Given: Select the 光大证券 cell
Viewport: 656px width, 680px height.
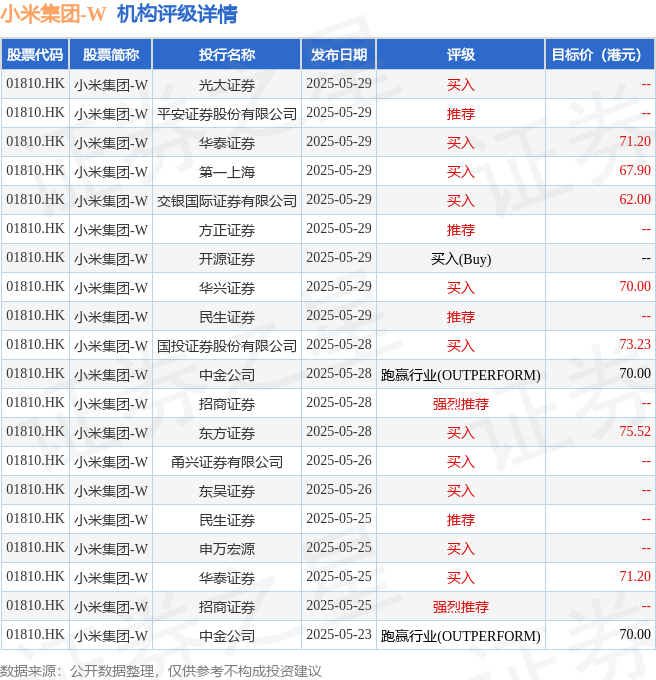Looking at the screenshot, I should tap(227, 85).
